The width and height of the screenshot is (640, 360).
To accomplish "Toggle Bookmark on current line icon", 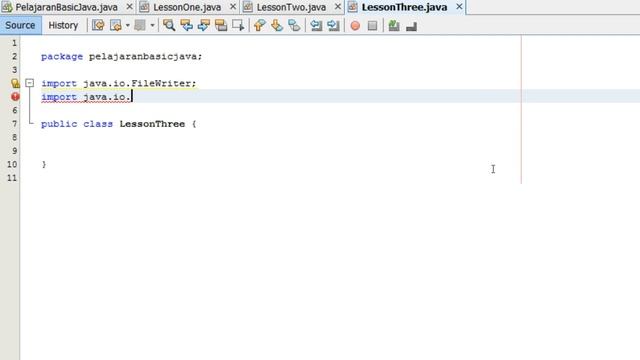I will tap(294, 25).
